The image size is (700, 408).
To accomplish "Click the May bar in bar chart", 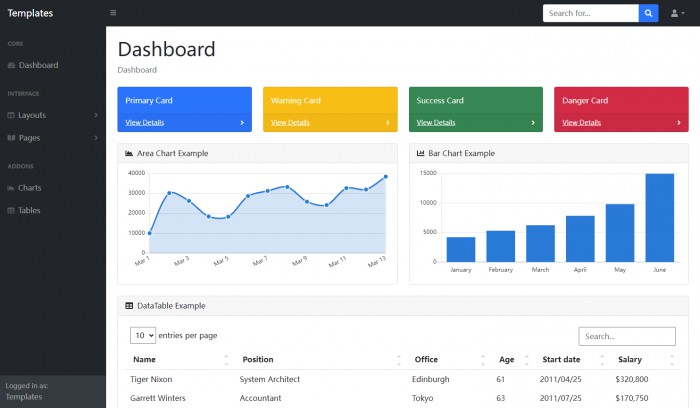I will [620, 233].
